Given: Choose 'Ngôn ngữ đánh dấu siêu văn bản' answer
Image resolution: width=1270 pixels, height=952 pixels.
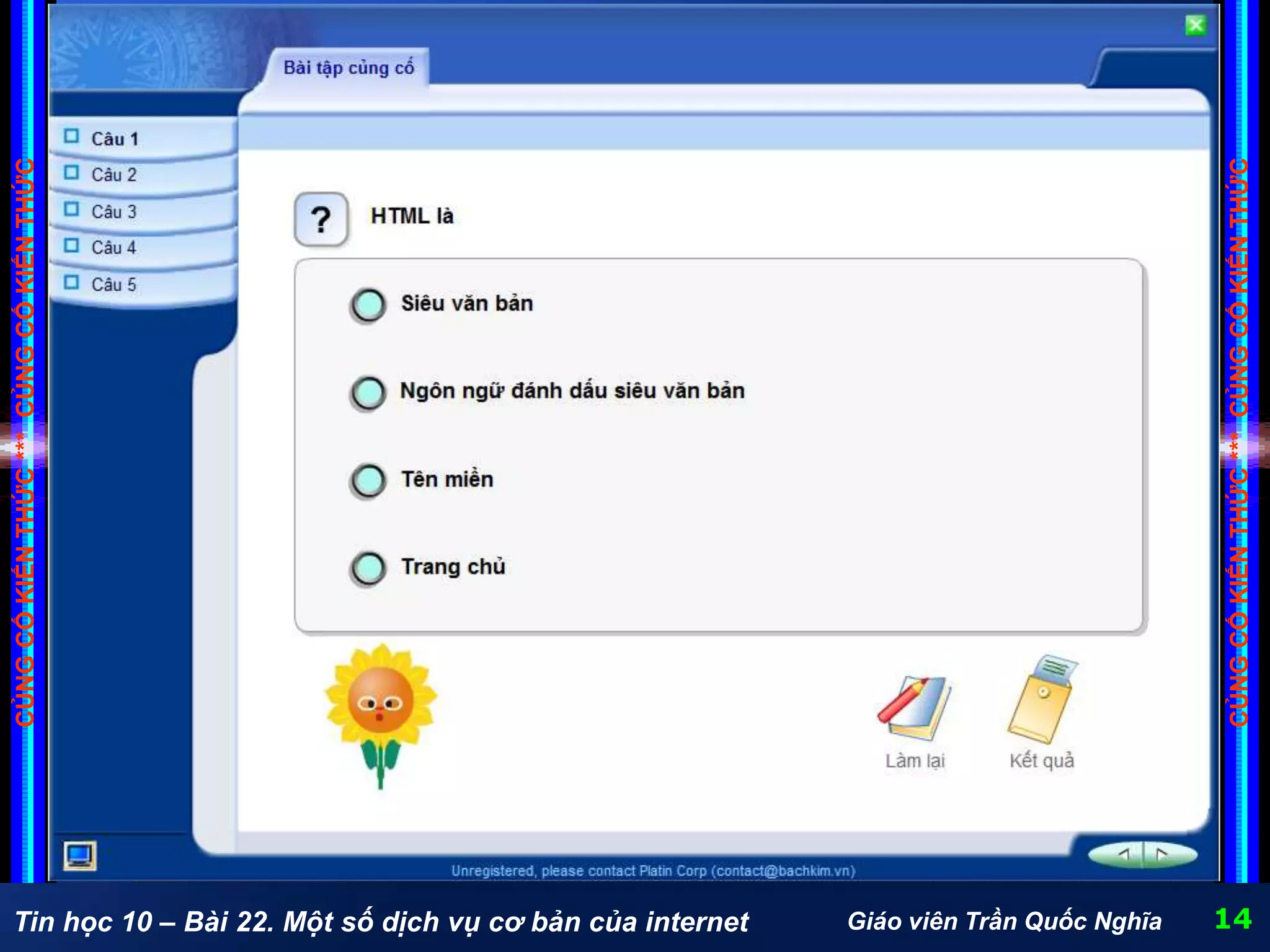Looking at the screenshot, I should tap(368, 393).
